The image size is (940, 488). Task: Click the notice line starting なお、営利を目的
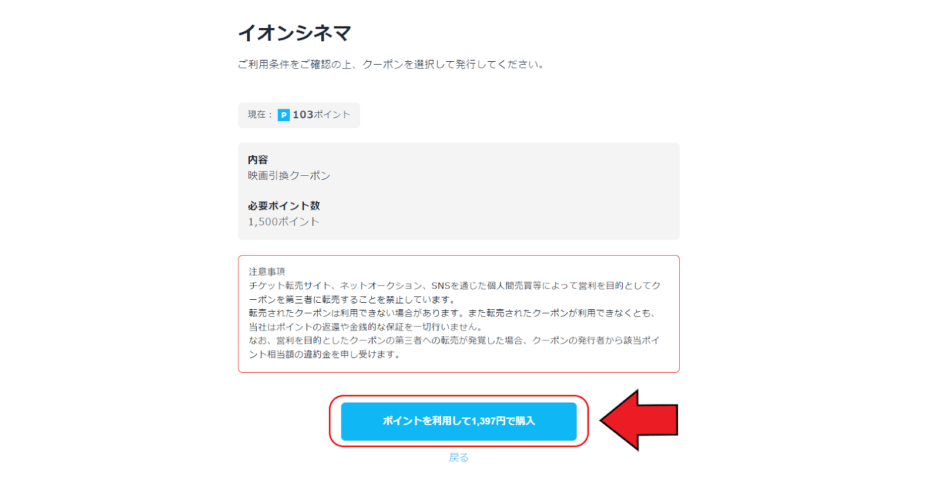(x=454, y=340)
